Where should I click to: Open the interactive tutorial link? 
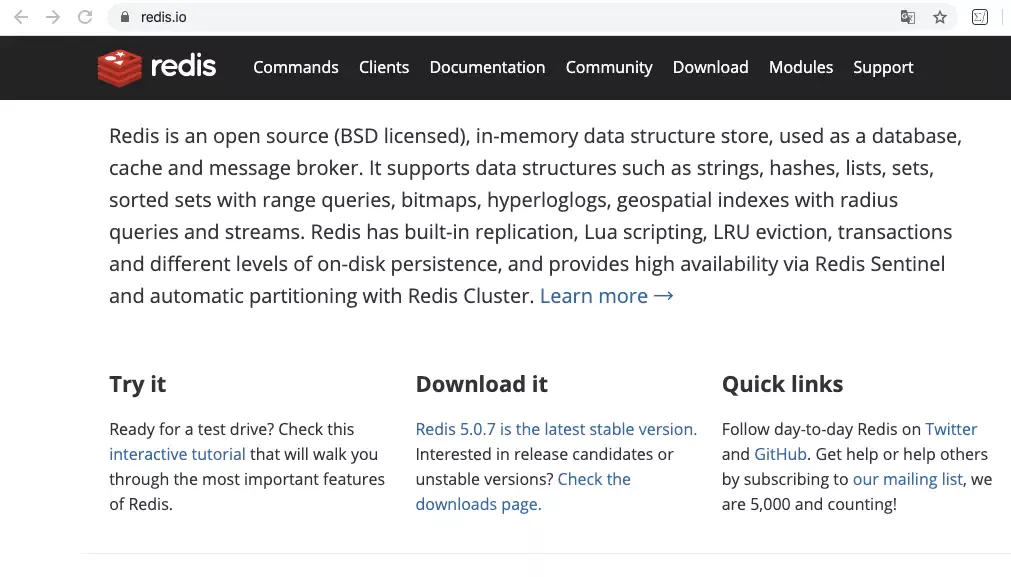pos(177,454)
